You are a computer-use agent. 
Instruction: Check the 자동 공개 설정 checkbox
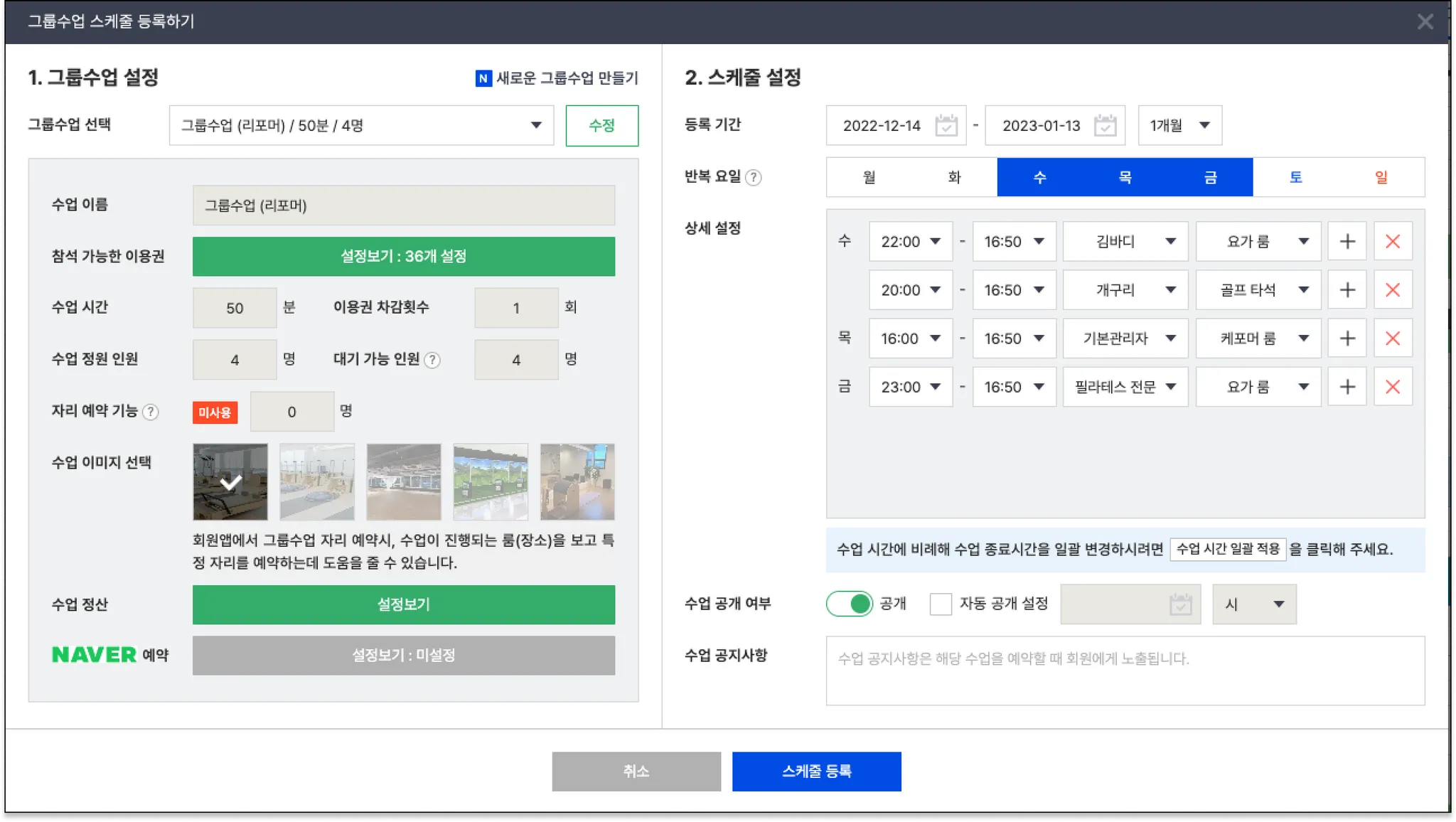(941, 604)
